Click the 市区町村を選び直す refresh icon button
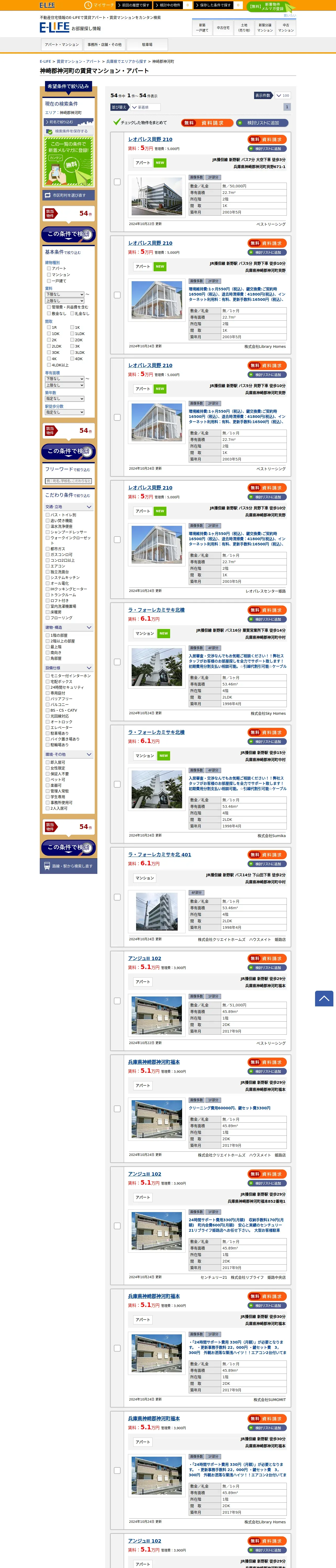This screenshot has height=1568, width=336. pyautogui.click(x=68, y=195)
